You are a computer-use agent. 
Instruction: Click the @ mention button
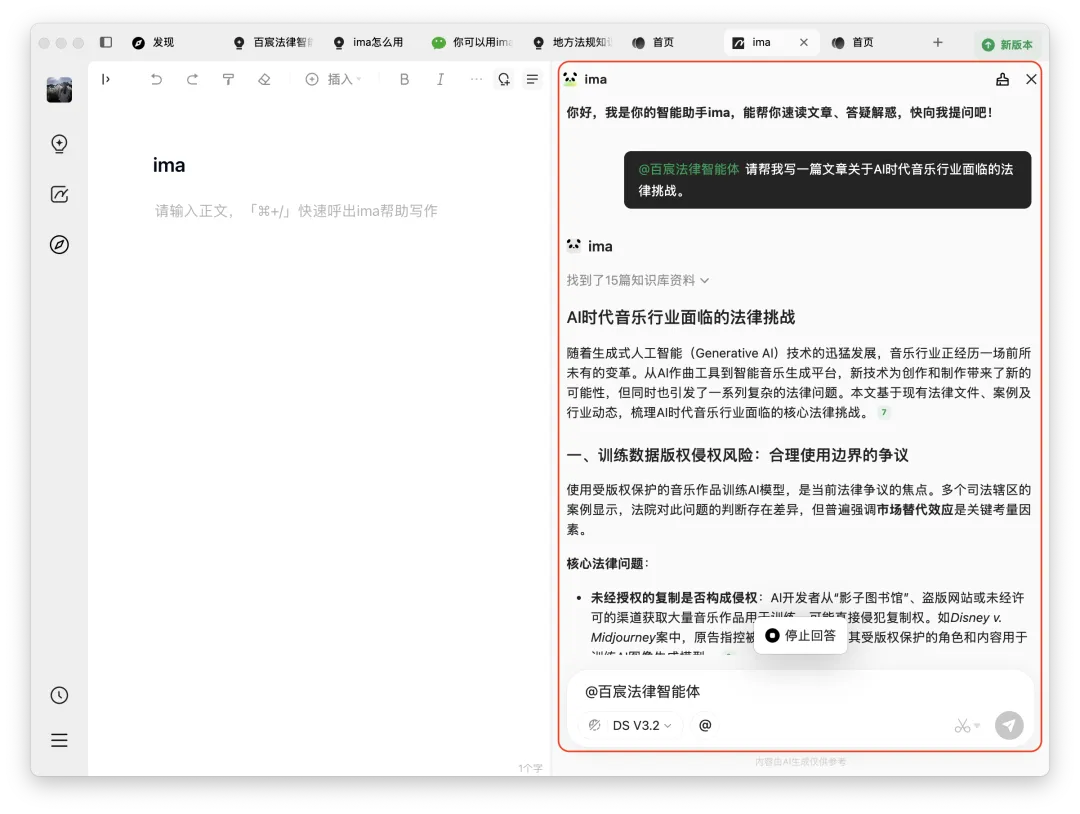tap(705, 725)
